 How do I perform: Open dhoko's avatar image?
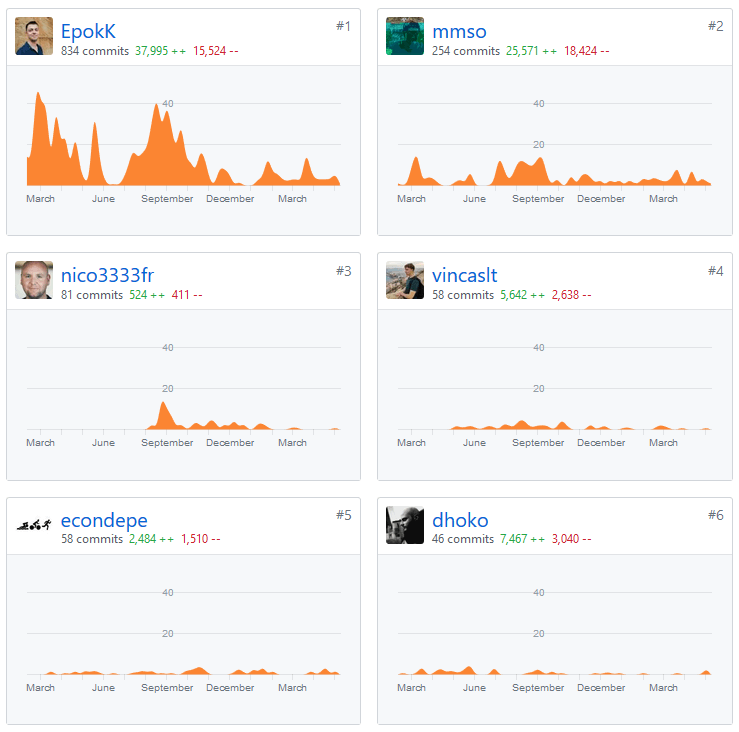coord(405,525)
